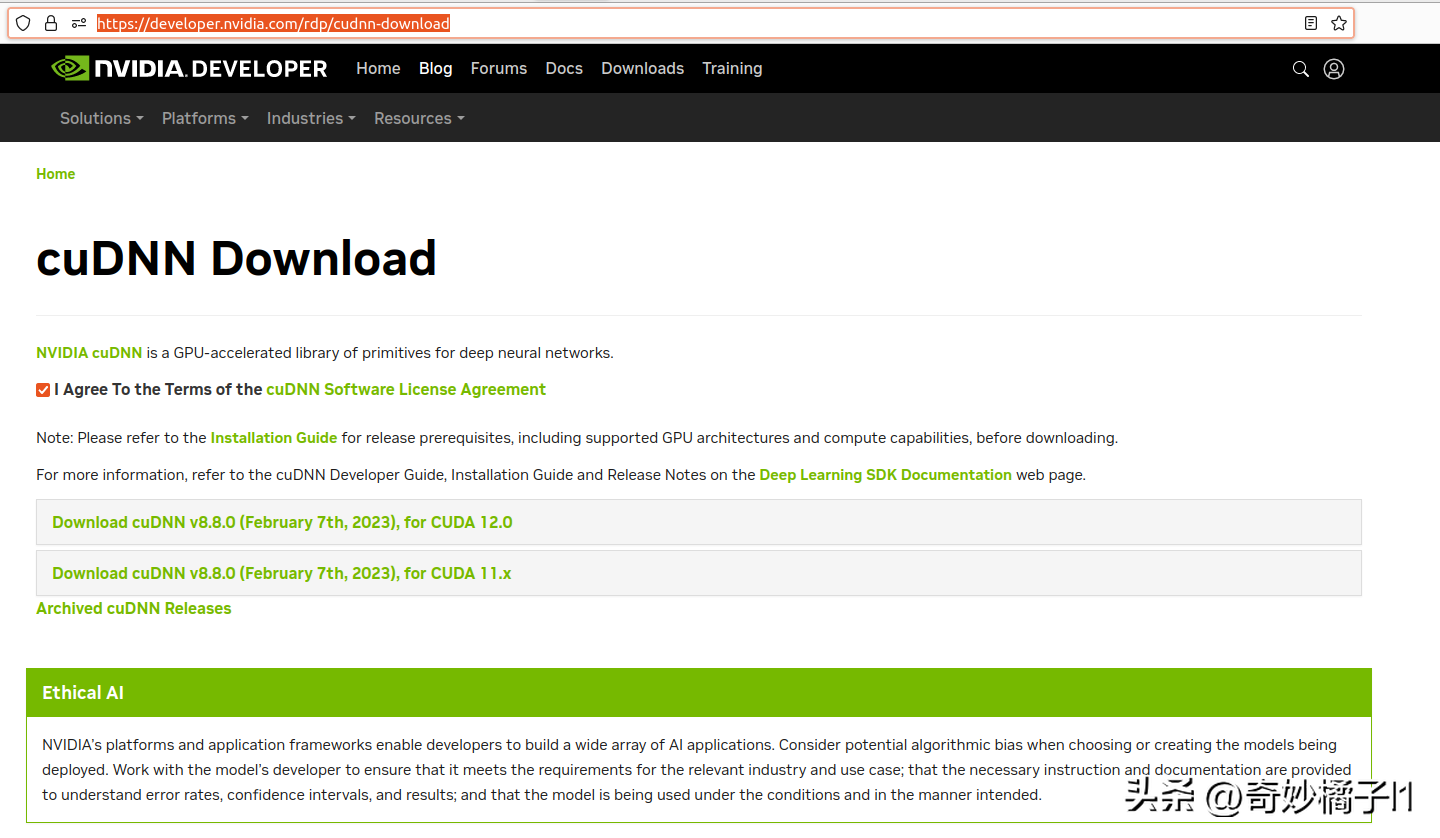This screenshot has height=838, width=1440.
Task: Open the Installation Guide link
Action: (274, 438)
